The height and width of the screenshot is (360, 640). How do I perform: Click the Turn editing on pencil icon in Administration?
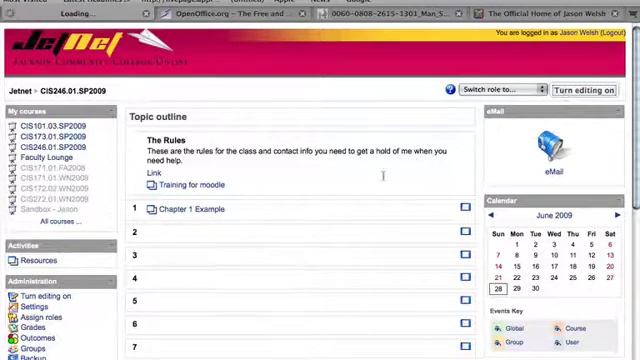pyautogui.click(x=13, y=296)
